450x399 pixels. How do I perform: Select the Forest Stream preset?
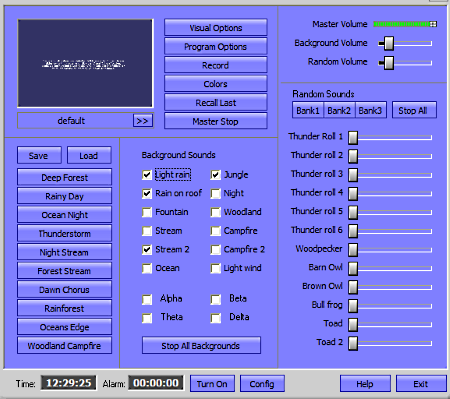click(x=64, y=270)
